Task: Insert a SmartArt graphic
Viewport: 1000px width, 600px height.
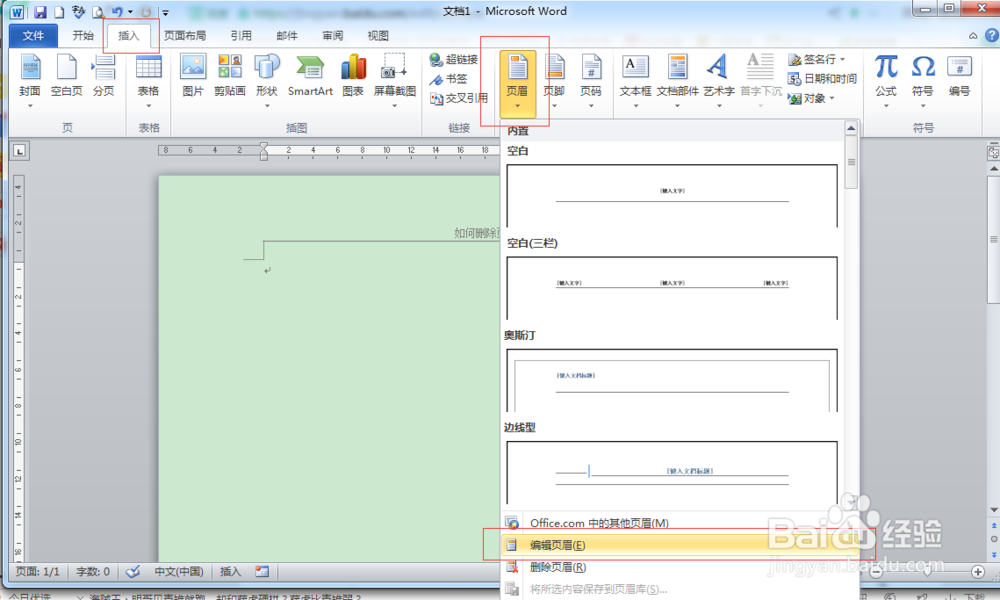Action: (x=310, y=77)
